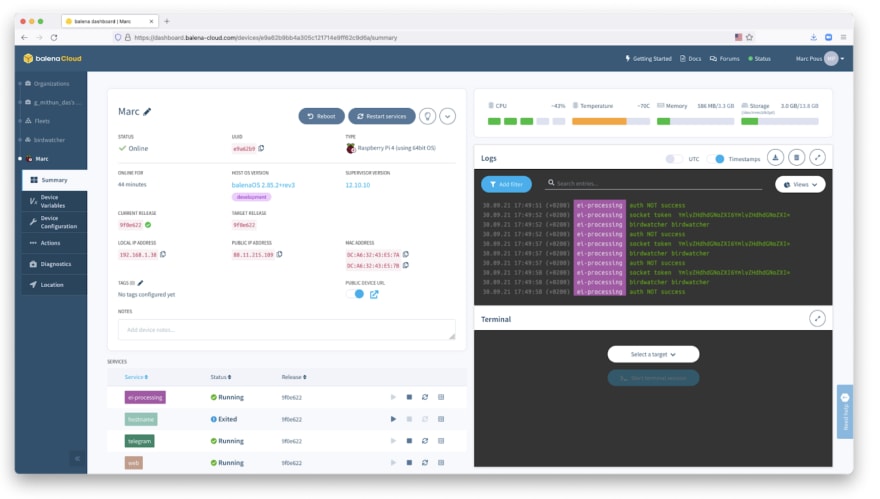Collapse the left sidebar
This screenshot has height=499, width=880.
tap(77, 459)
